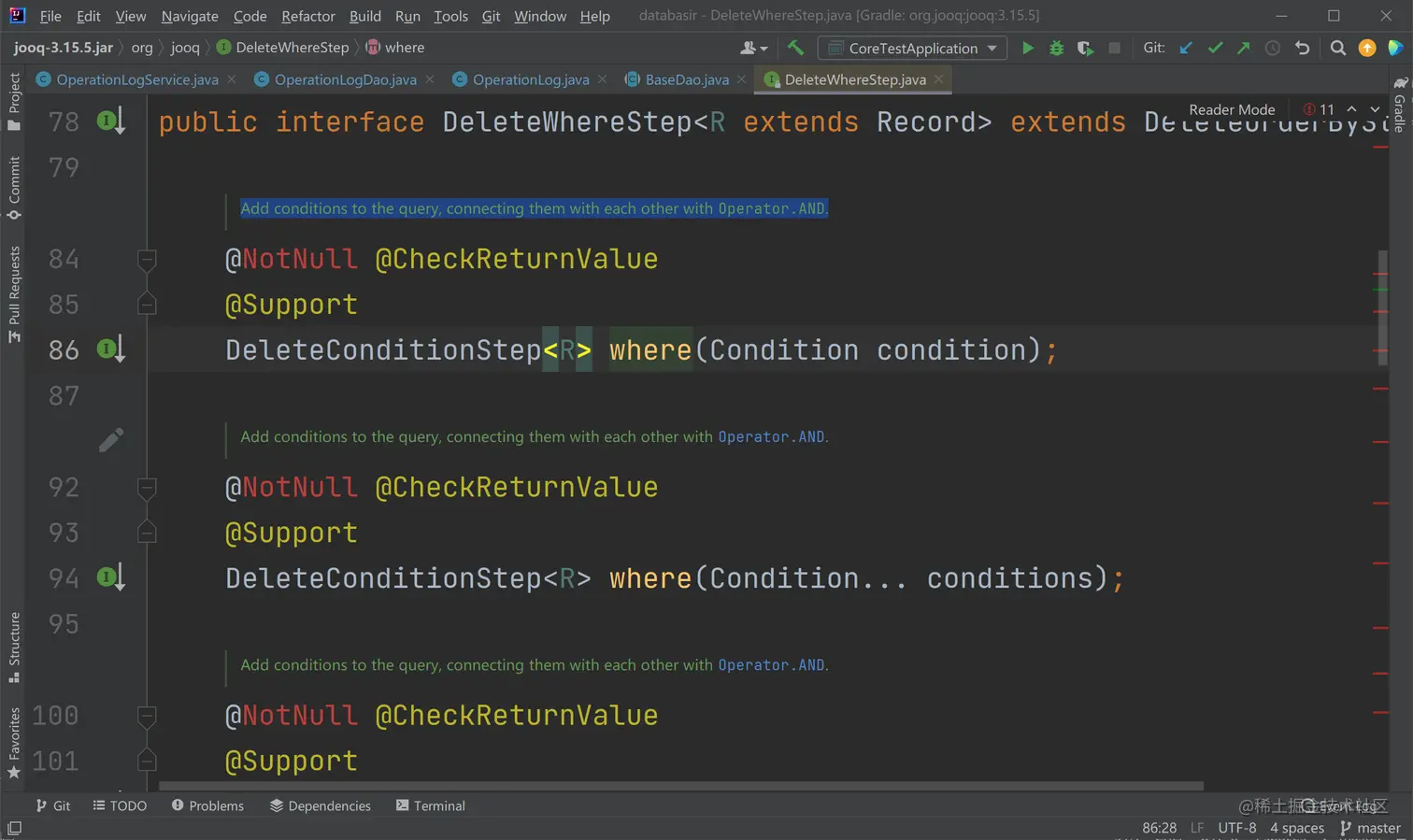Open the File menu
Viewport: 1413px width, 840px height.
pyautogui.click(x=50, y=16)
